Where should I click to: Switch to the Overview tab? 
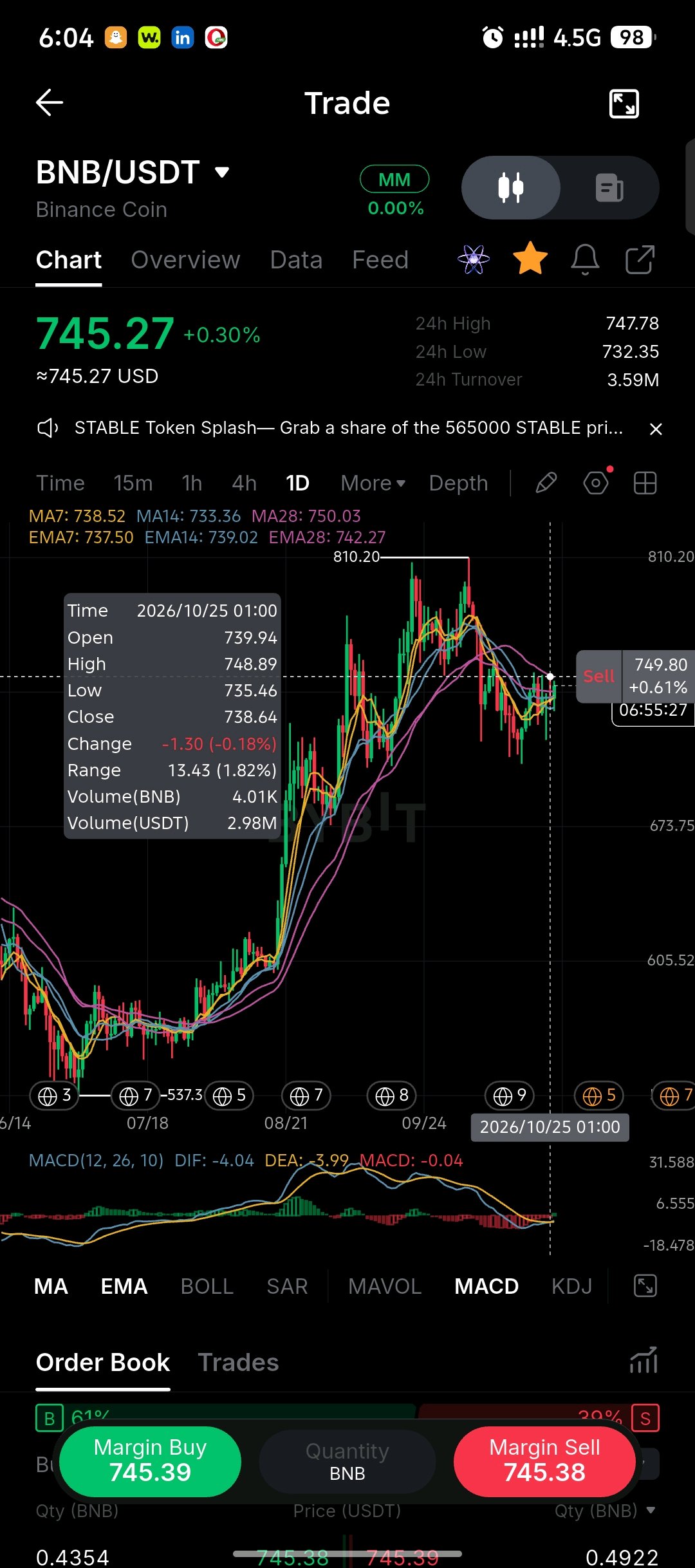coord(185,260)
